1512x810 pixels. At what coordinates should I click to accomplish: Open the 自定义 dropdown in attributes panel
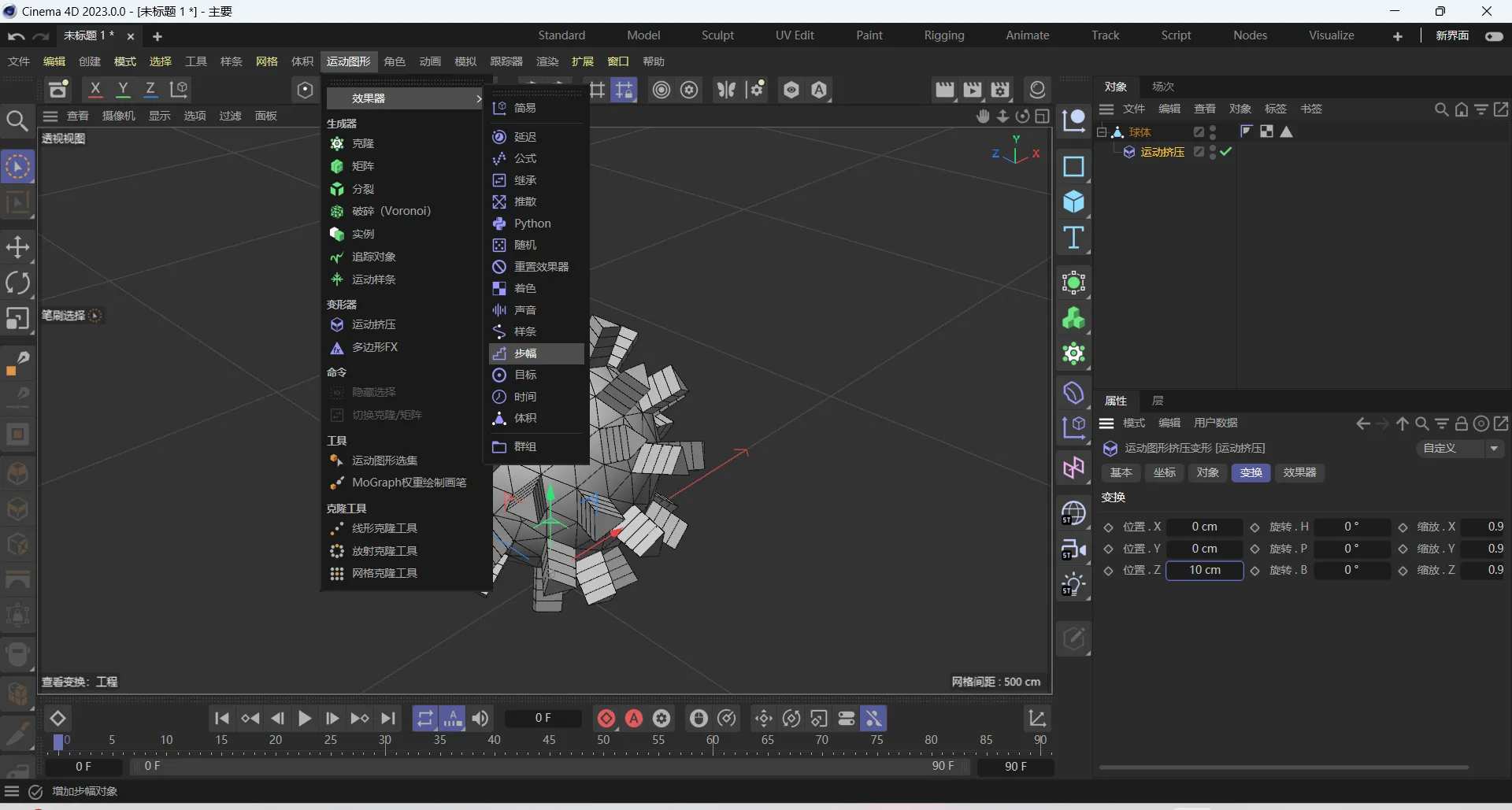click(1461, 449)
